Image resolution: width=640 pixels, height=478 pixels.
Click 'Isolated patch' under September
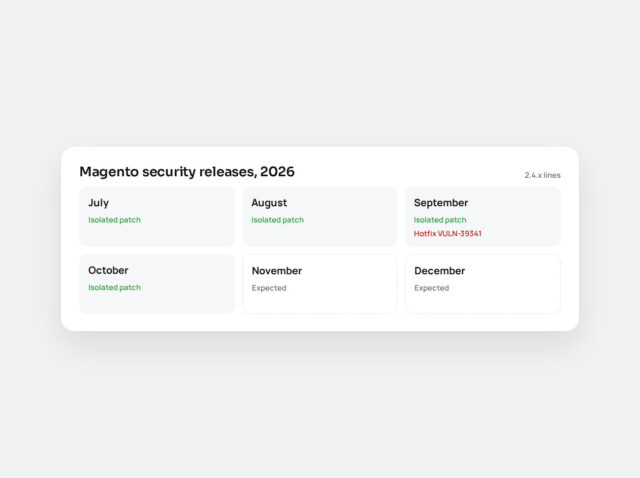point(440,220)
